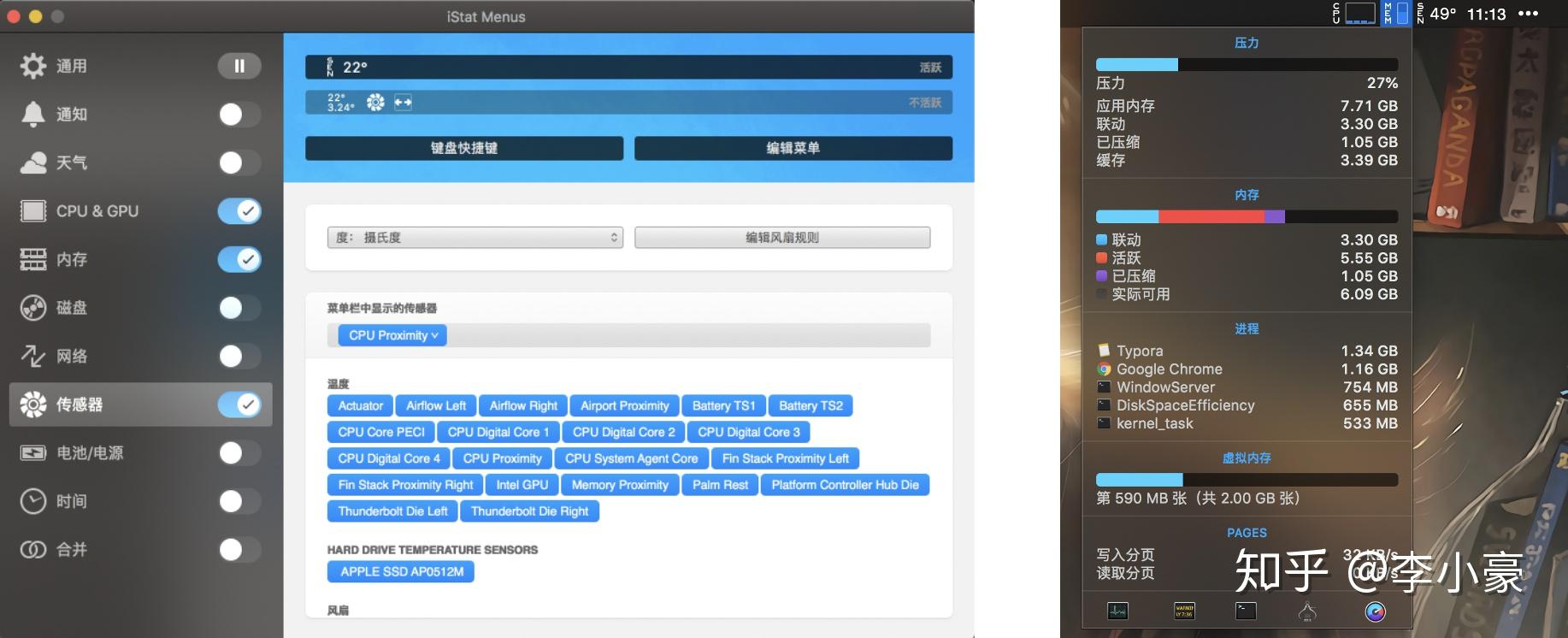Click the CPU & GPU chip icon
This screenshot has height=638, width=1568.
(x=33, y=210)
